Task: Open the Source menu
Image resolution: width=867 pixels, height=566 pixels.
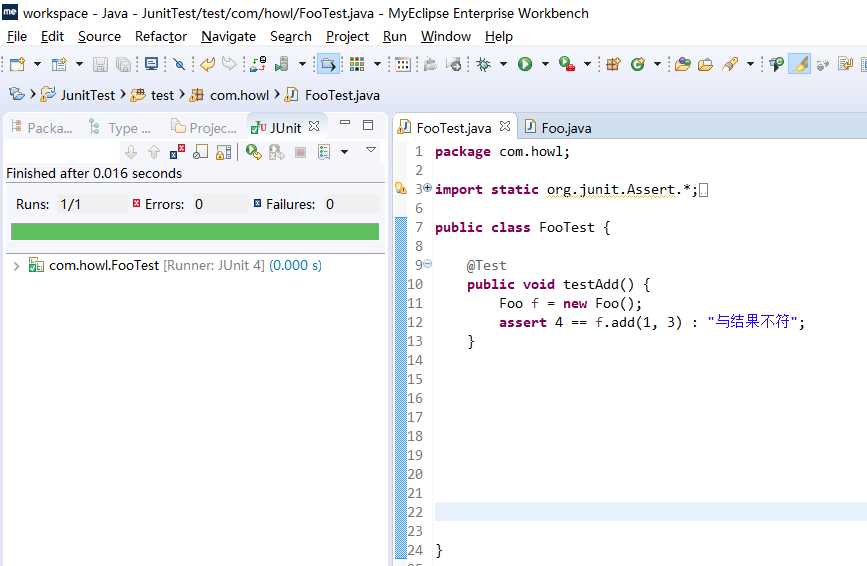Action: (99, 36)
